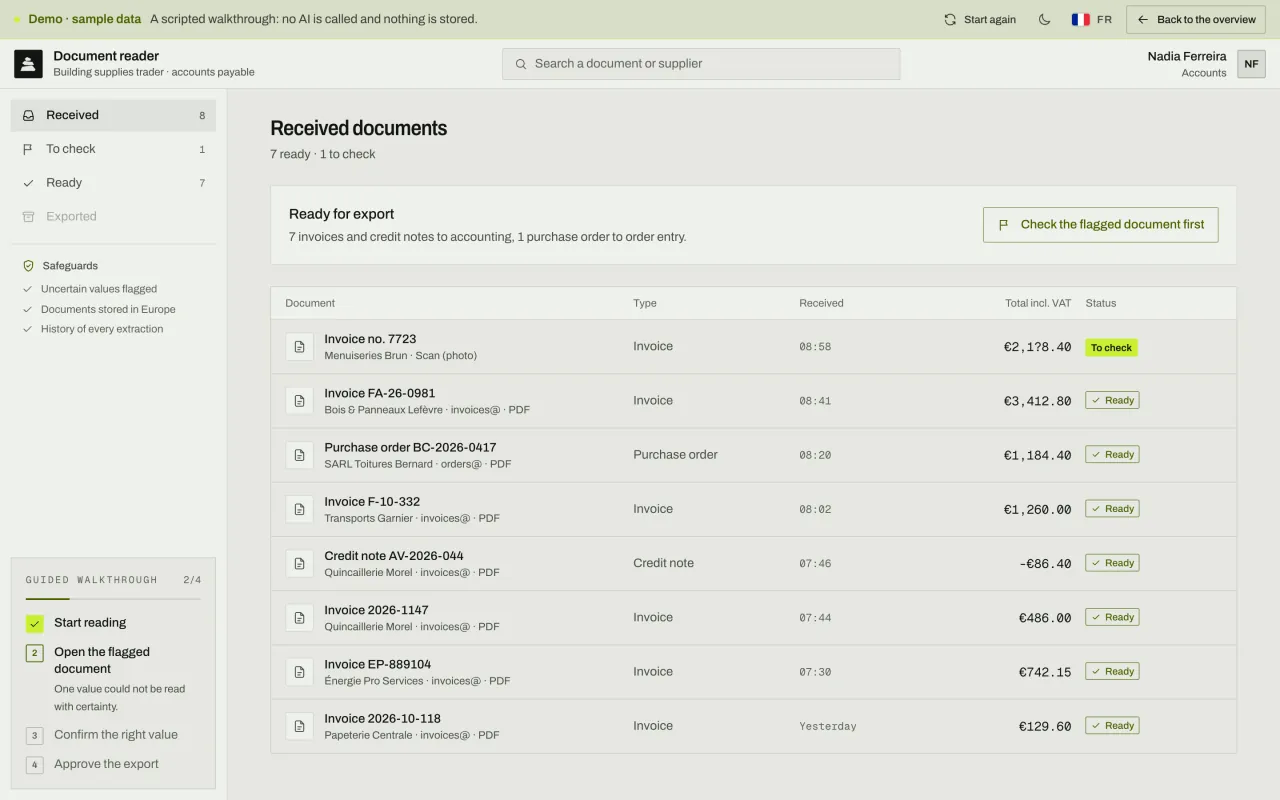This screenshot has height=800, width=1280.
Task: Click the Exported archive icon in sidebar
Action: [x=28, y=216]
